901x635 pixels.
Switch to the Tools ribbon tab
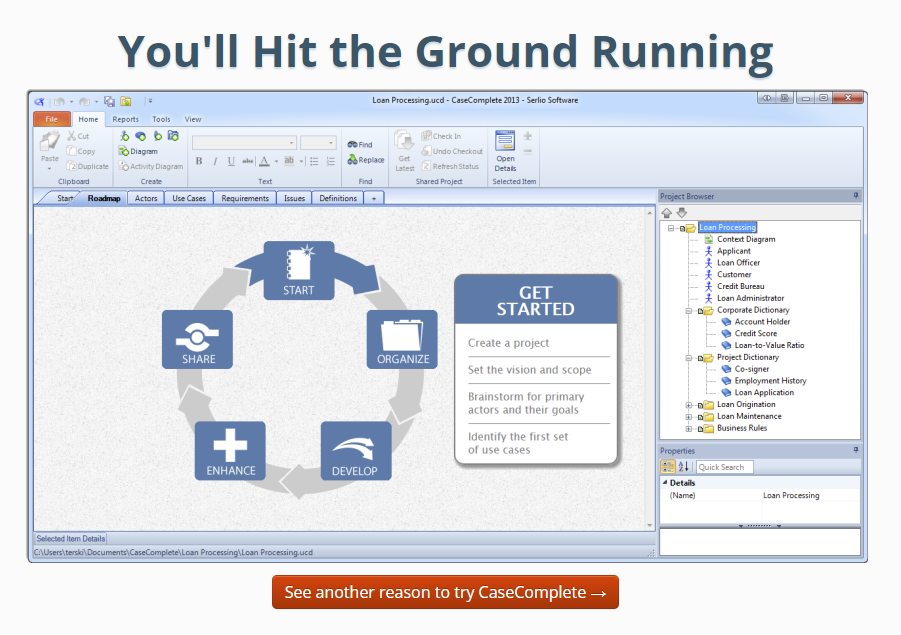tap(161, 119)
